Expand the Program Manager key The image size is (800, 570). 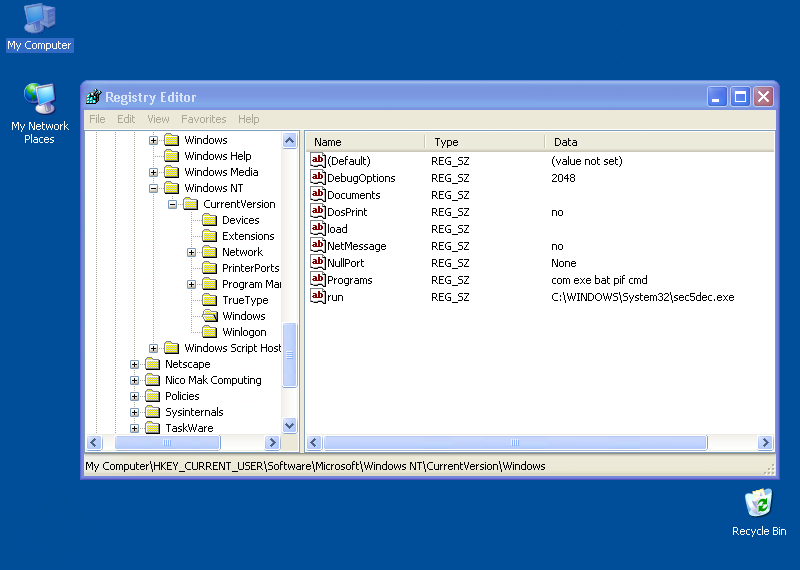tap(191, 284)
